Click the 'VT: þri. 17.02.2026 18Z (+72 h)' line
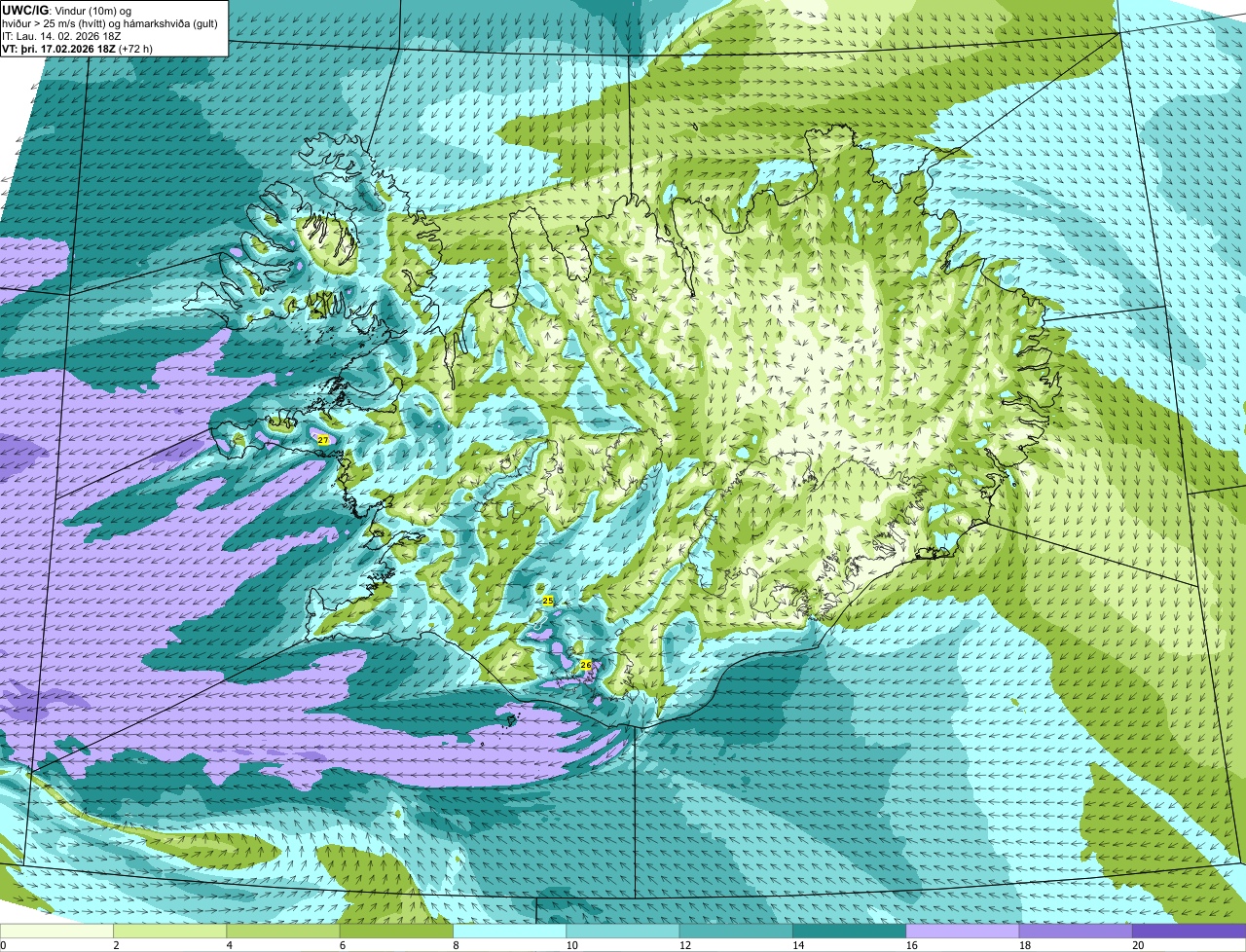 (78, 49)
